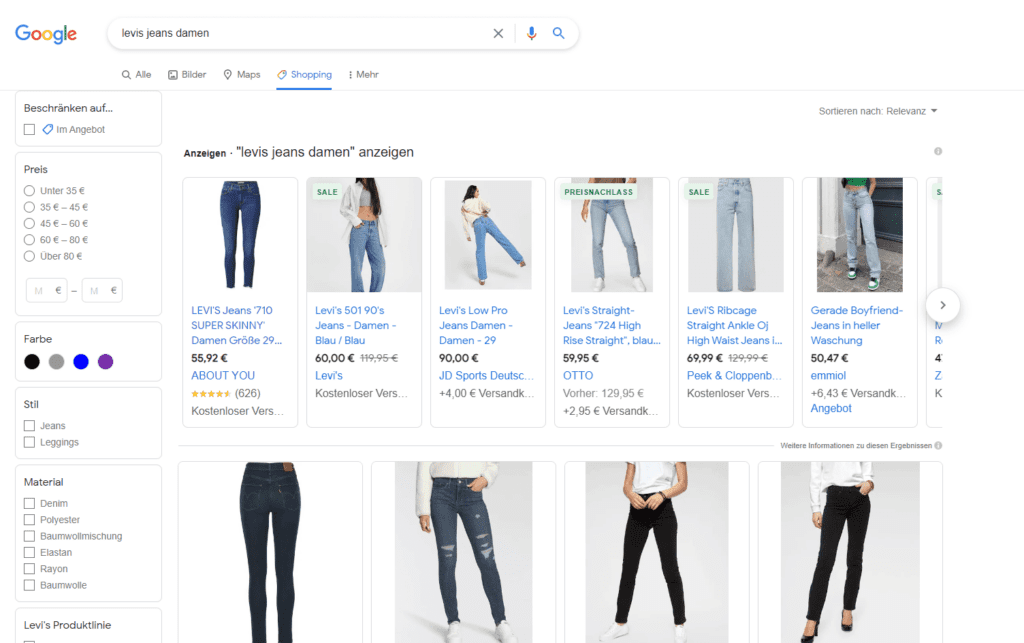Open 'Levi's Straight-Jeans 724 High Rise' link

point(612,325)
